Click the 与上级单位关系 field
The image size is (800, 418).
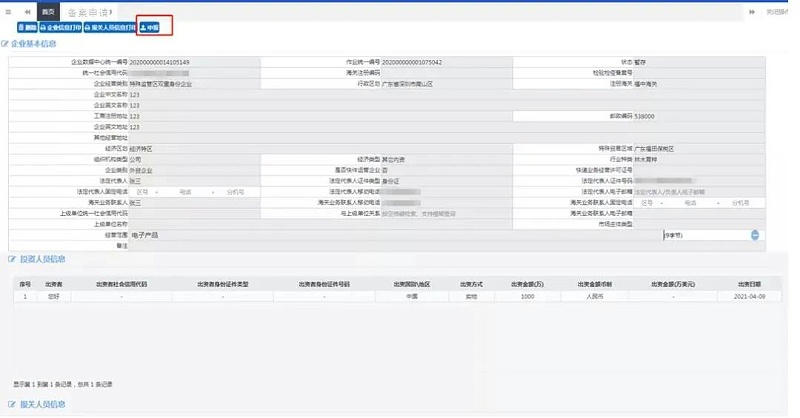tap(446, 214)
